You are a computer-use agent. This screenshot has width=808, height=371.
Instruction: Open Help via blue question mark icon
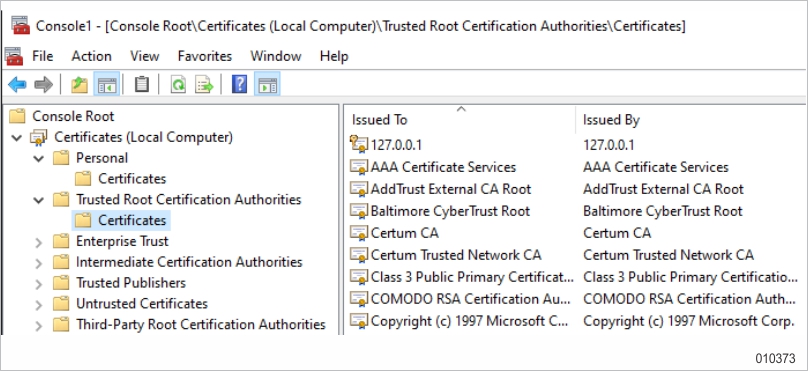(x=240, y=84)
